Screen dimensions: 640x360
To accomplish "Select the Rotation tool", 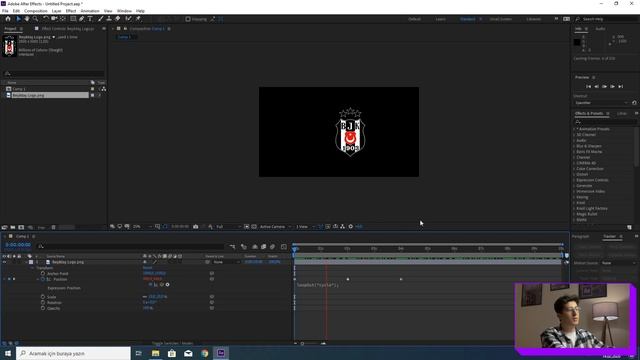I will point(46,19).
